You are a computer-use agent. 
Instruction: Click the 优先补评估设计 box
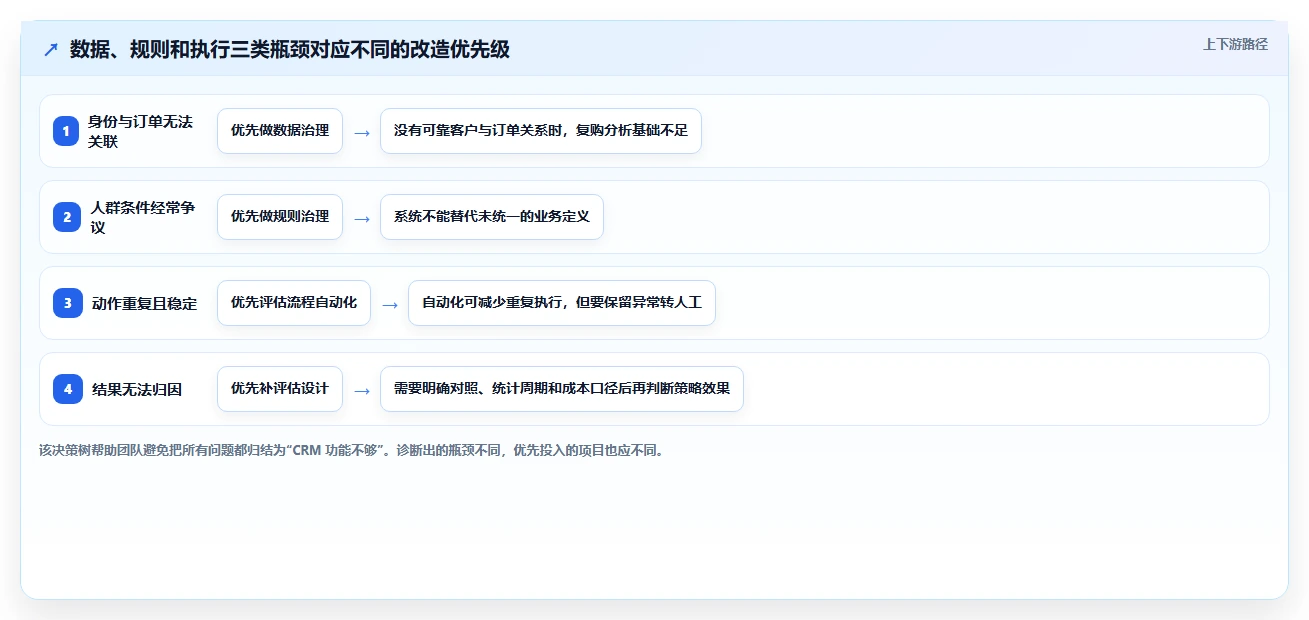(x=280, y=389)
